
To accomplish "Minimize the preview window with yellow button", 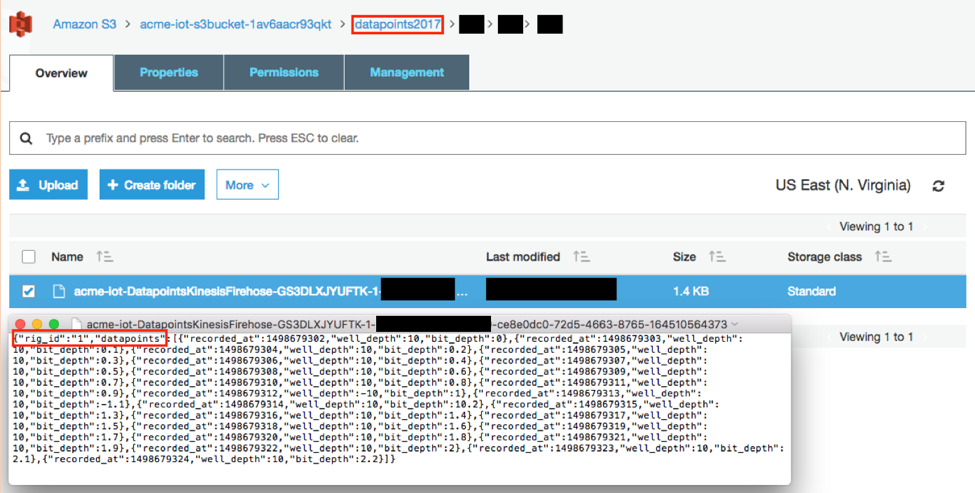I will [37, 325].
